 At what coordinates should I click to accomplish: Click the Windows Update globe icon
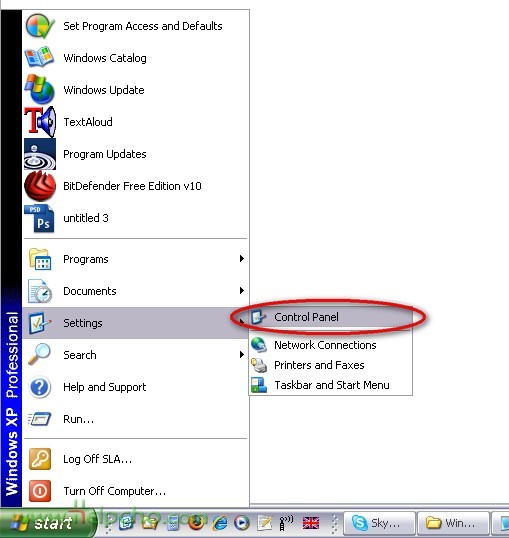click(39, 90)
